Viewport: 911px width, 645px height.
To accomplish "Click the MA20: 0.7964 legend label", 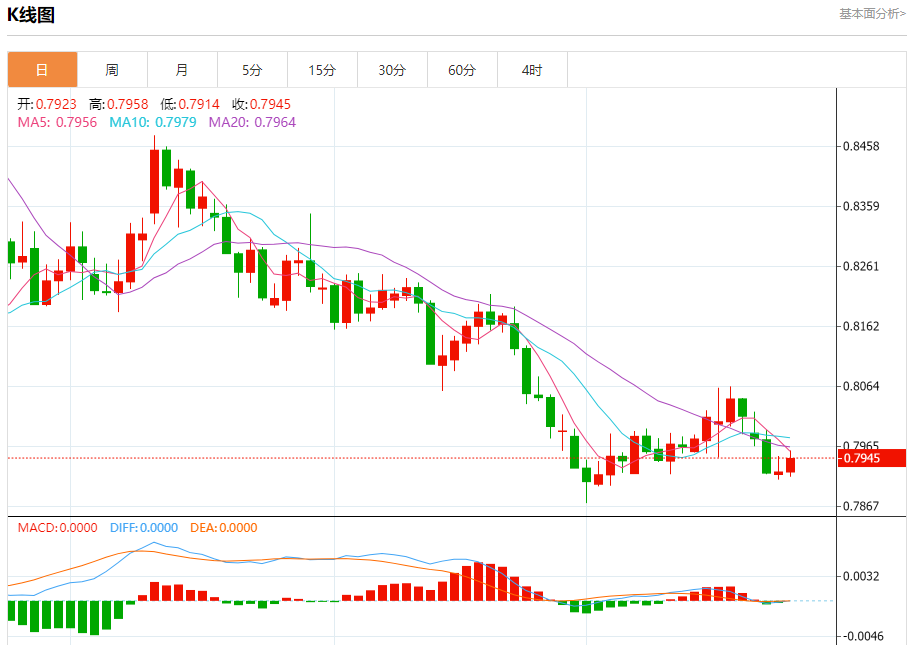I will 252,122.
